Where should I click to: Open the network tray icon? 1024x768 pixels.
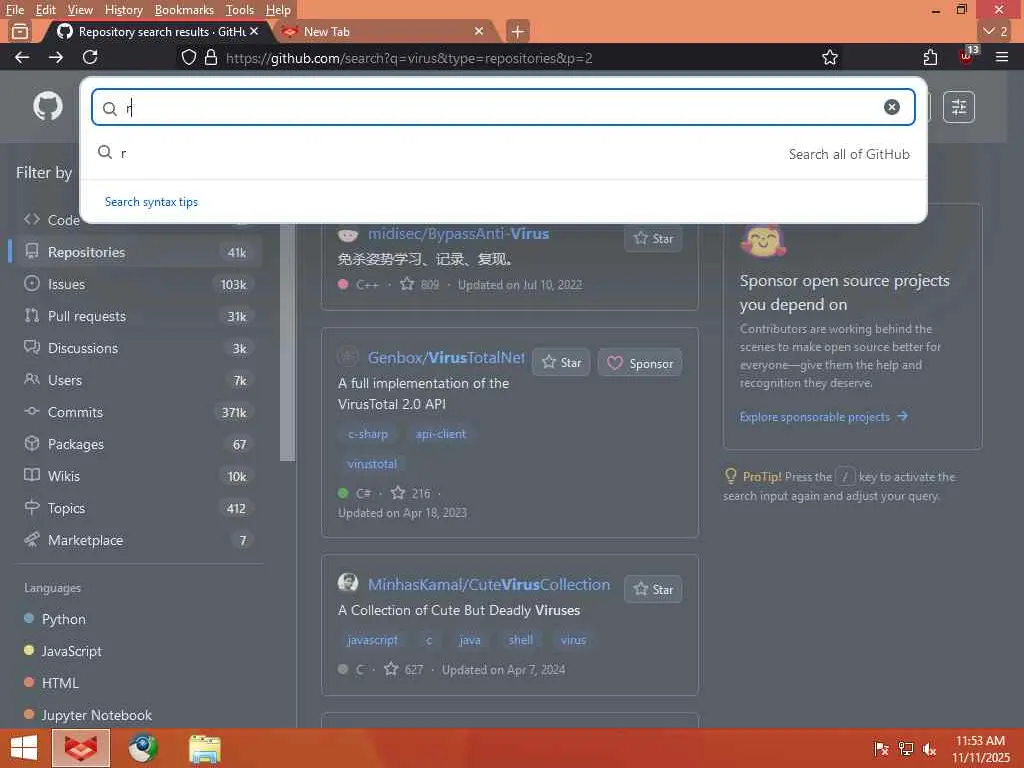(906, 749)
